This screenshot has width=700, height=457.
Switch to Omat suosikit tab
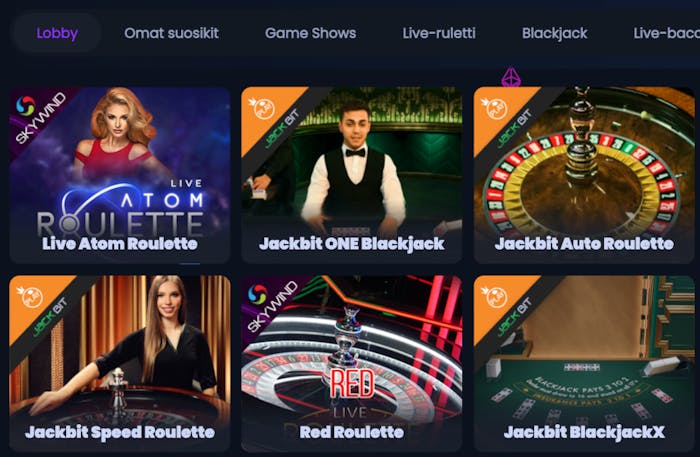171,33
